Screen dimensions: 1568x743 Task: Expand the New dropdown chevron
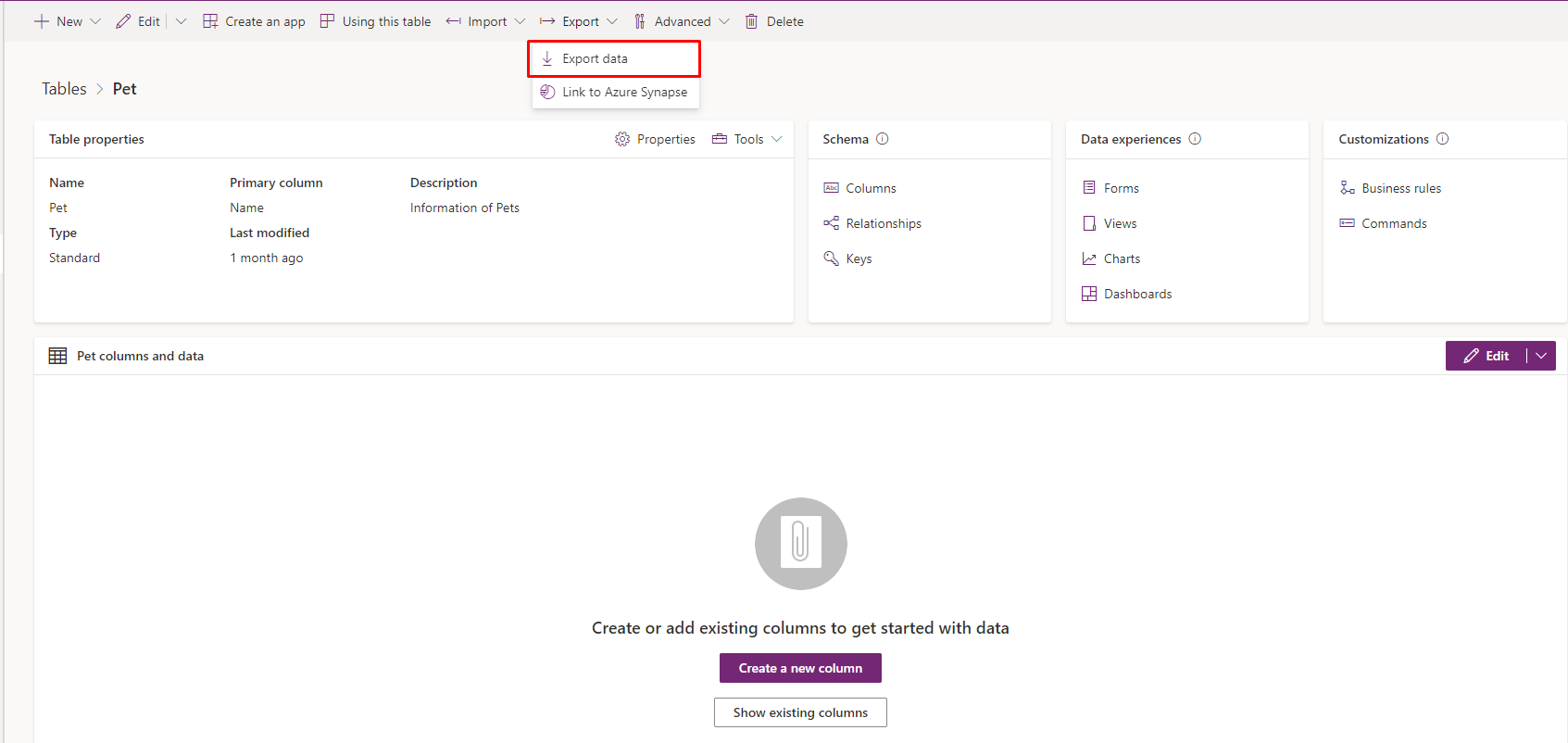(x=95, y=21)
